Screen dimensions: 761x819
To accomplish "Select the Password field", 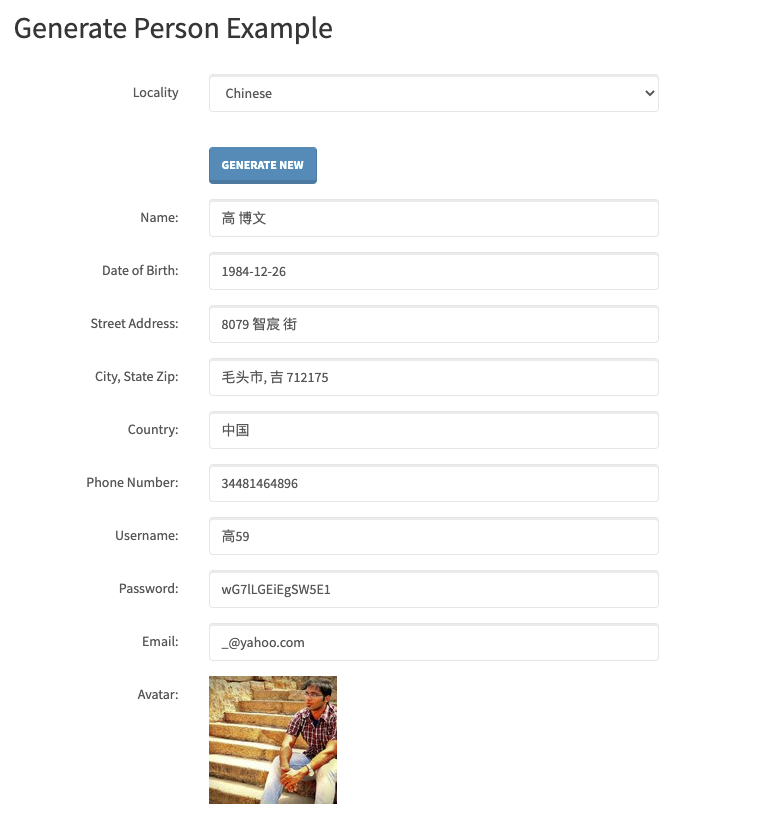I will [x=434, y=589].
